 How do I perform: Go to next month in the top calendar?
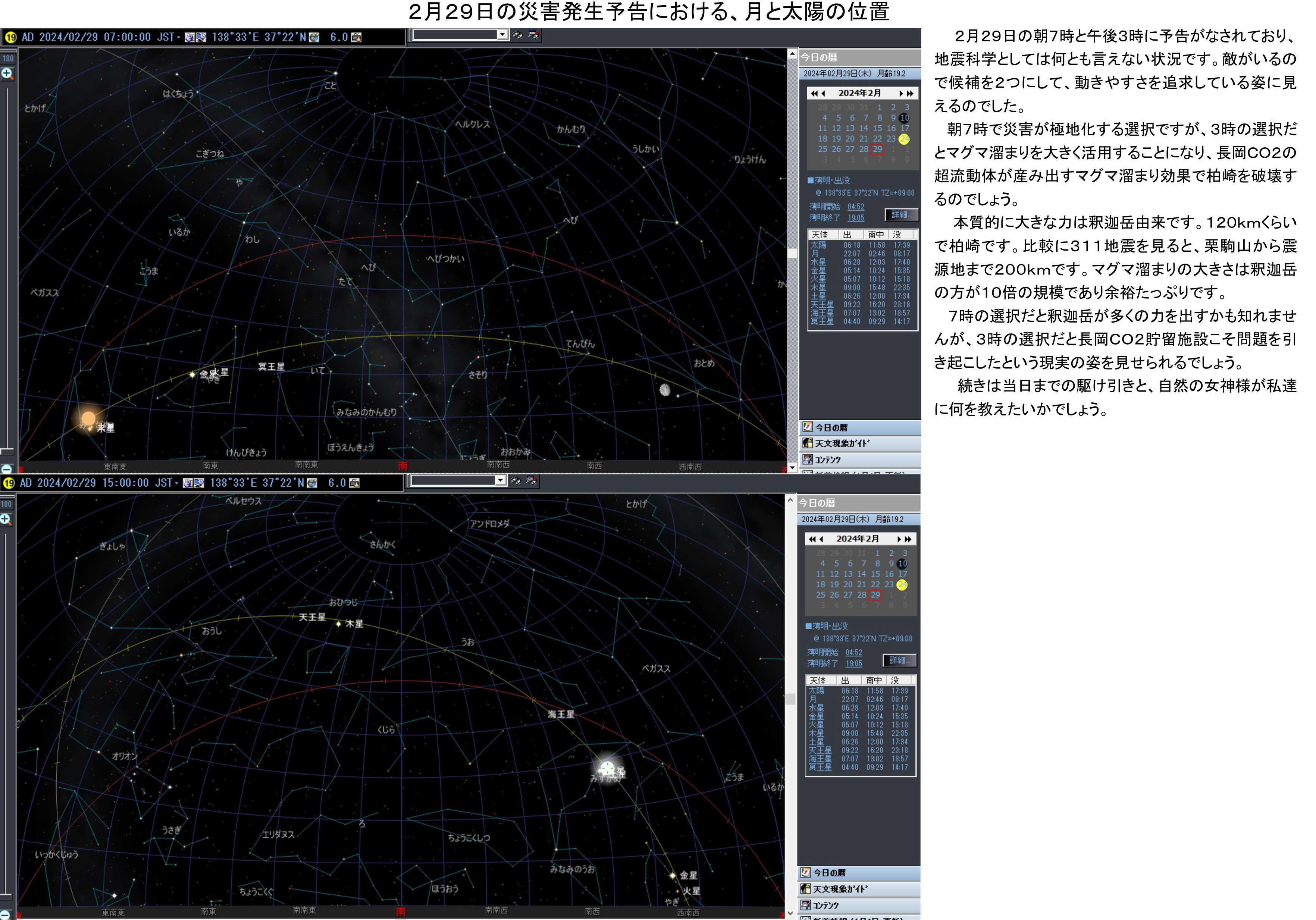point(901,93)
